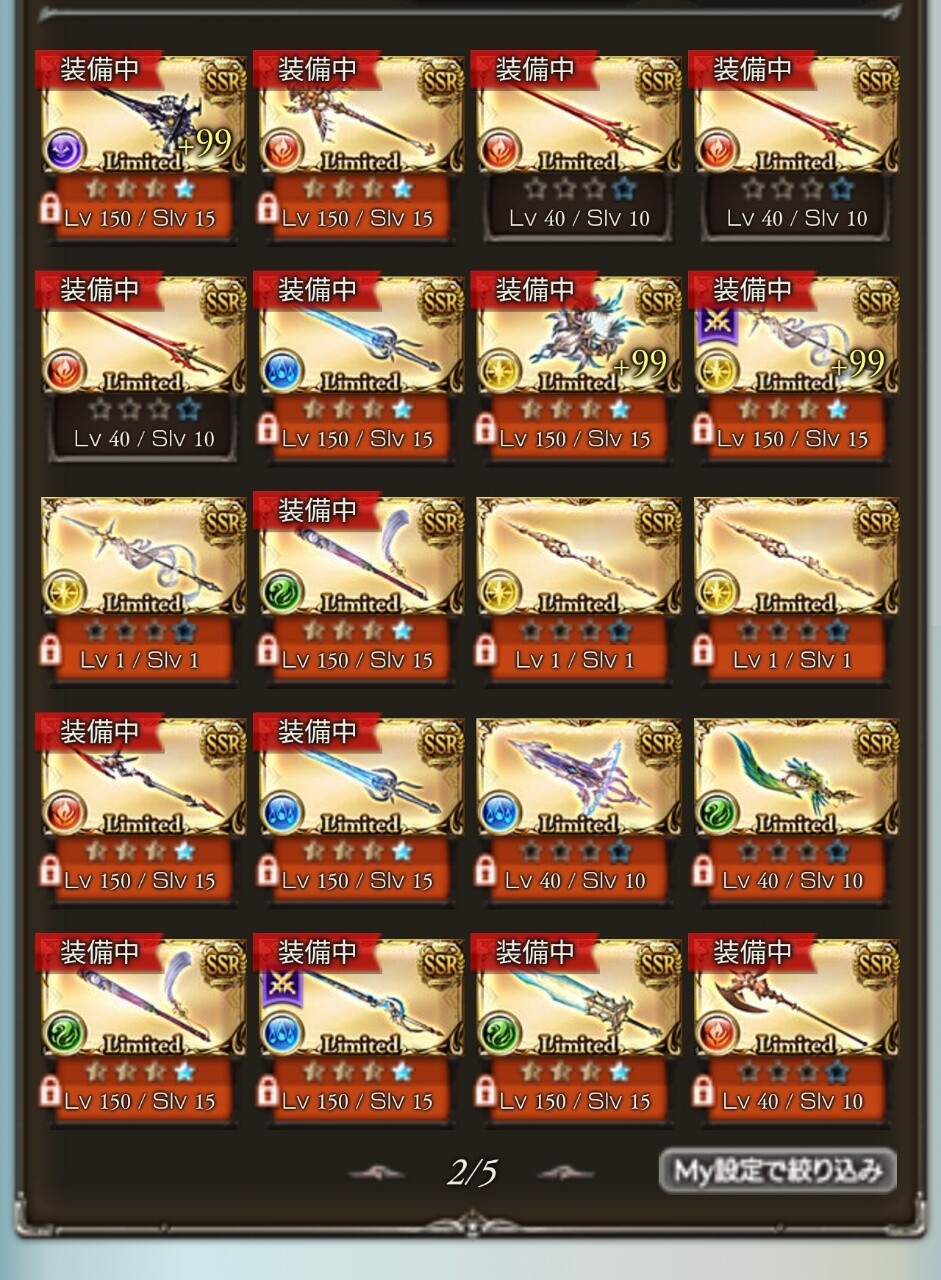
Task: Click the My設定で絞り込み filter button
Action: click(x=777, y=1170)
